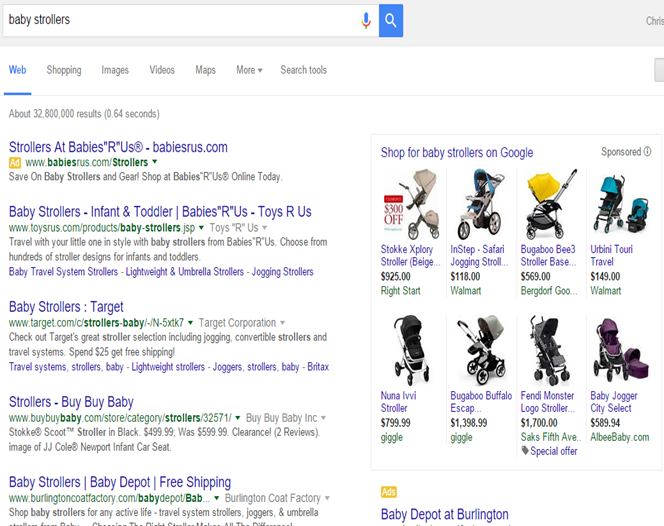Screen dimensions: 664x526
Task: Open Jogging Strollers sitelink
Action: point(282,272)
